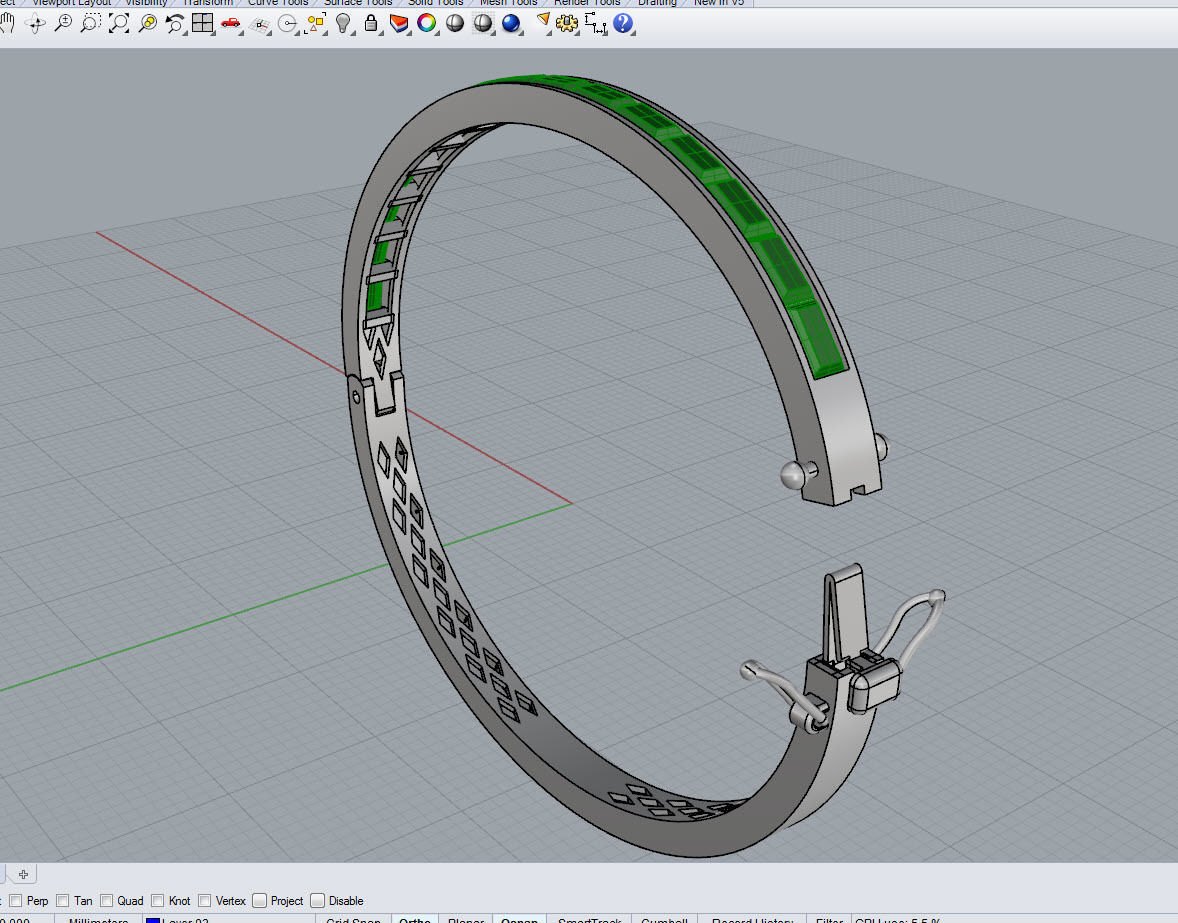Toggle Planar mode in status bar
This screenshot has height=923, width=1178.
[466, 919]
